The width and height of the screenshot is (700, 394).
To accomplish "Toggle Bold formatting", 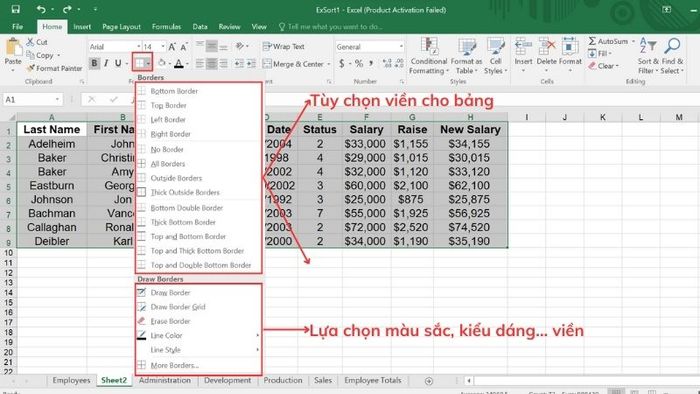I will pyautogui.click(x=94, y=63).
